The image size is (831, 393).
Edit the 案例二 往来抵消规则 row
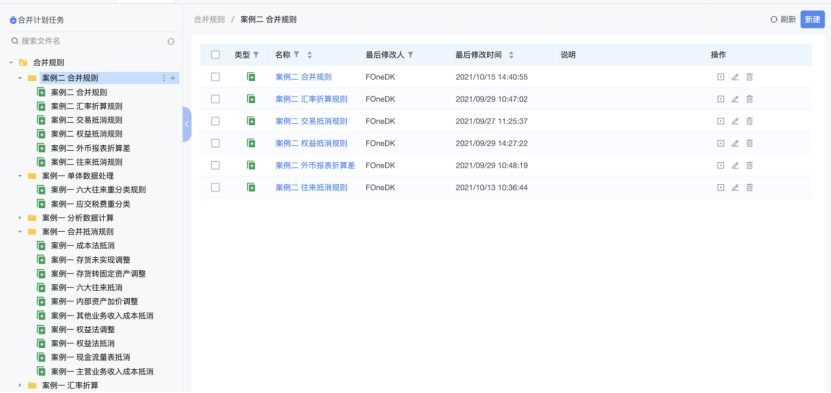(735, 187)
